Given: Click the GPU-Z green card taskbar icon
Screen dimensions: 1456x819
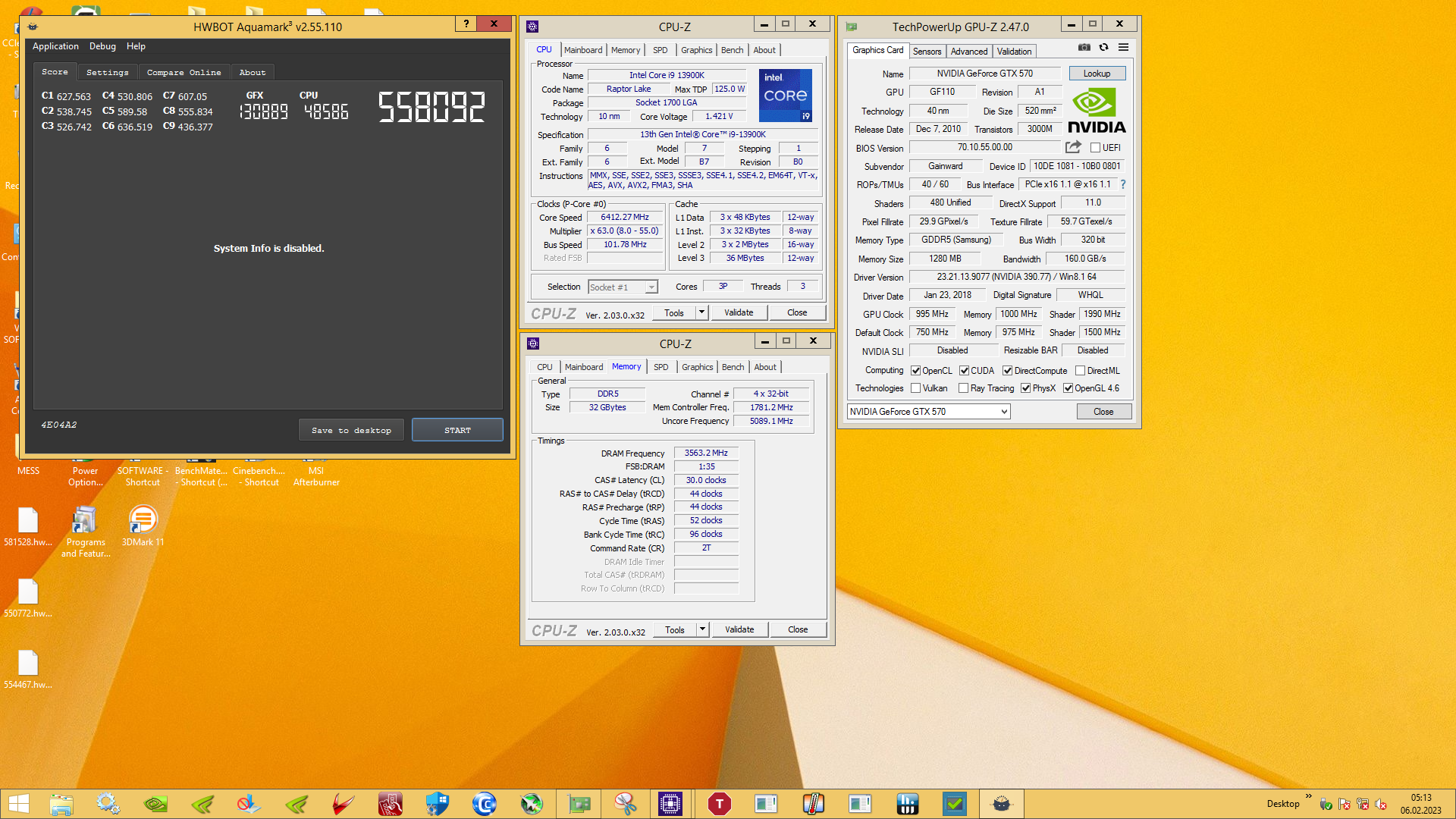Looking at the screenshot, I should point(579,804).
